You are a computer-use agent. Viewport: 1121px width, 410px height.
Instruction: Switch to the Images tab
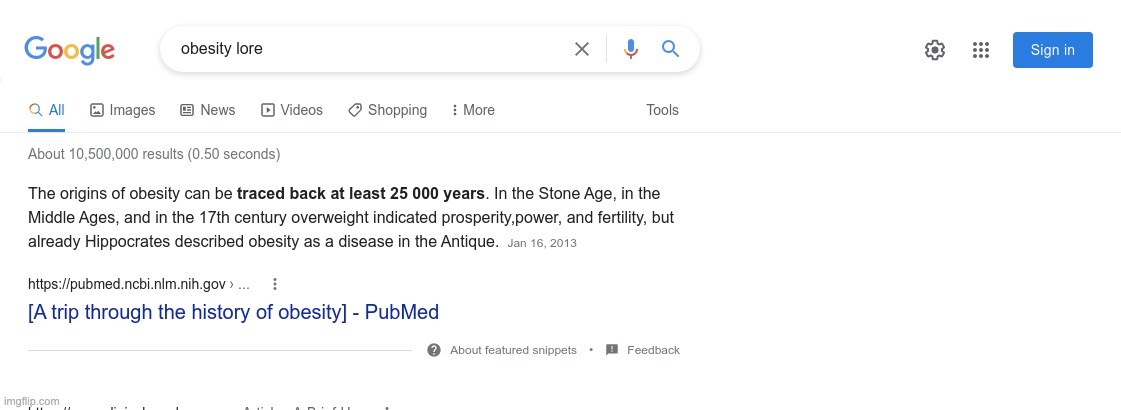pos(122,110)
